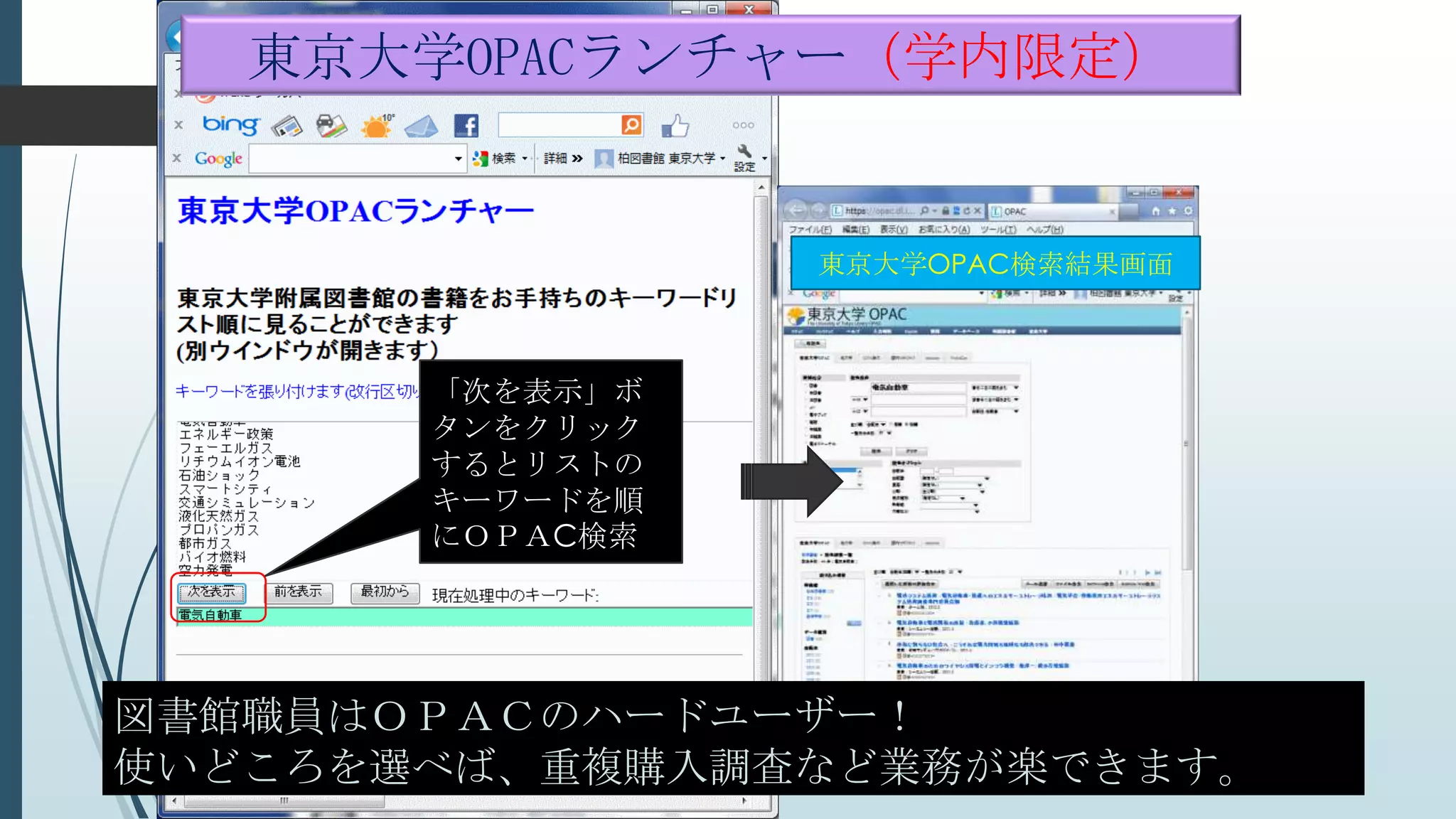This screenshot has height=819, width=1456.
Task: Open the Bing bar more options dots
Action: coord(743,125)
